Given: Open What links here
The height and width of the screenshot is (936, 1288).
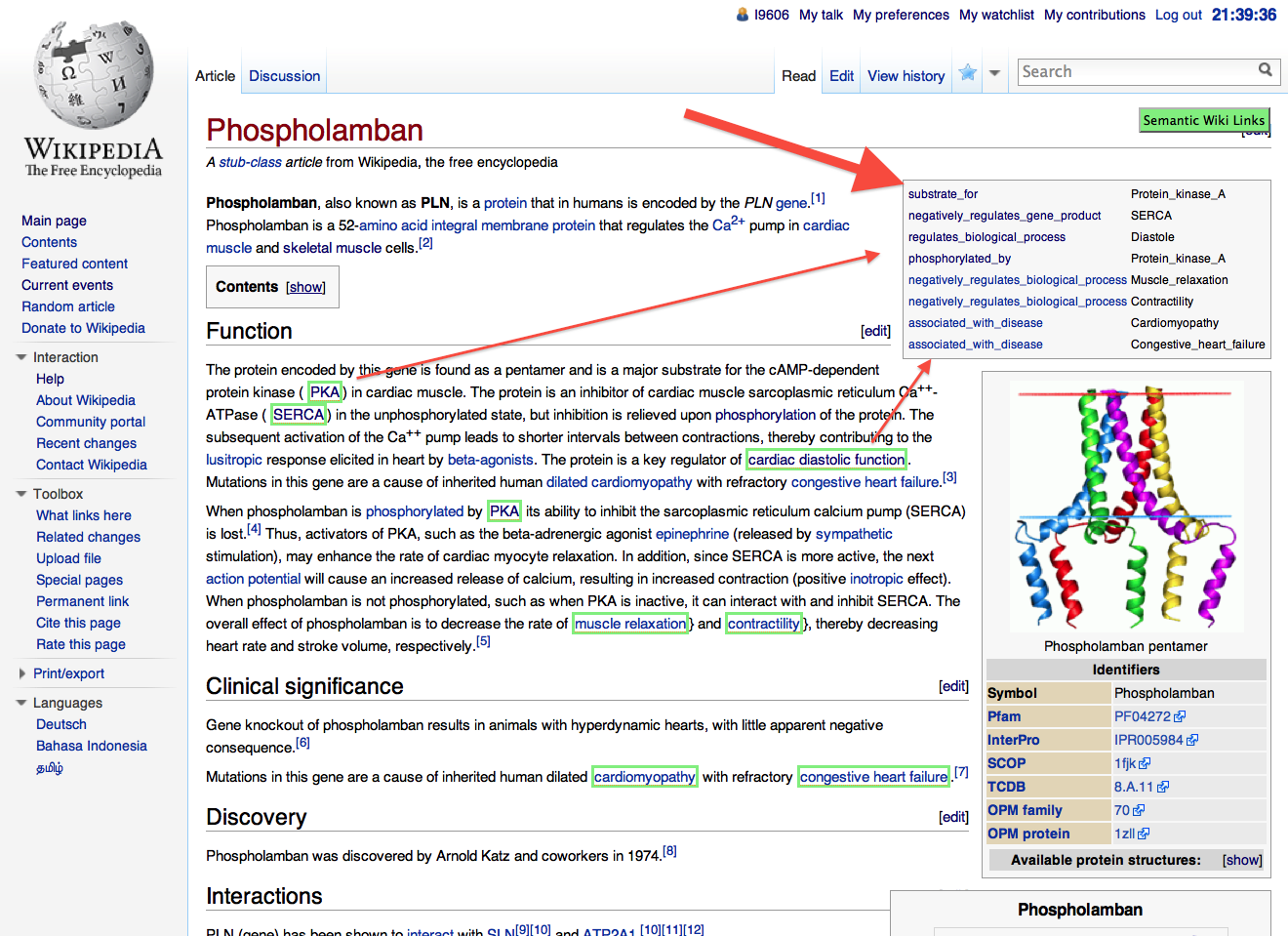Looking at the screenshot, I should click(83, 515).
